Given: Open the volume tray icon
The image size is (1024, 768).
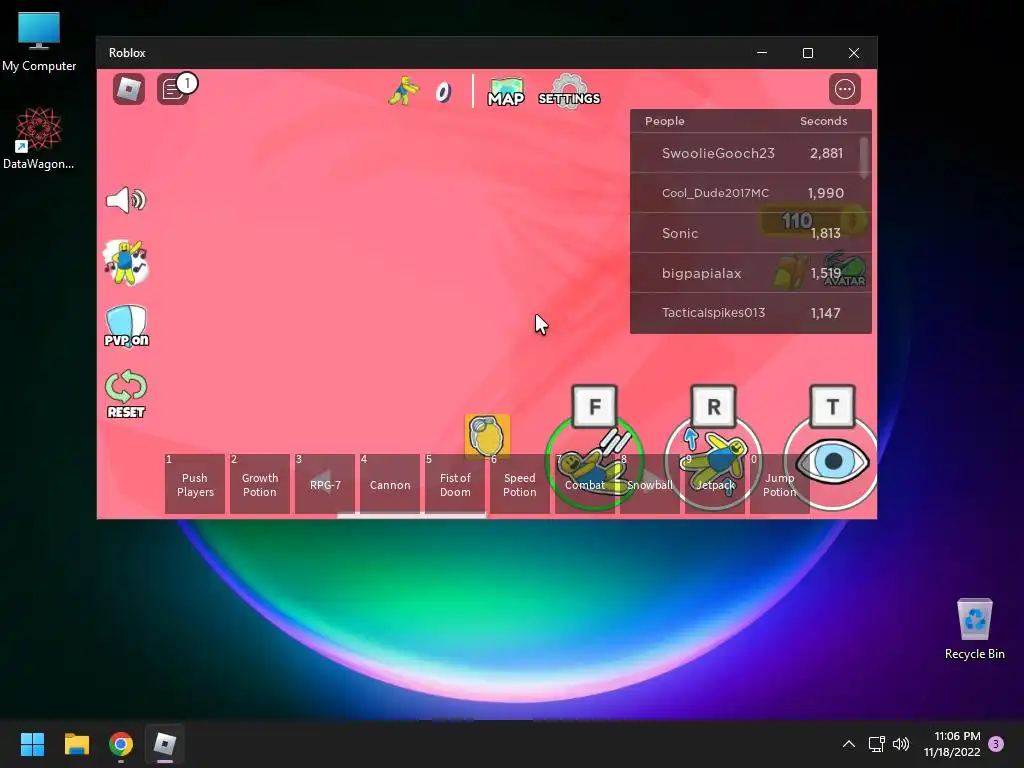Looking at the screenshot, I should 901,744.
